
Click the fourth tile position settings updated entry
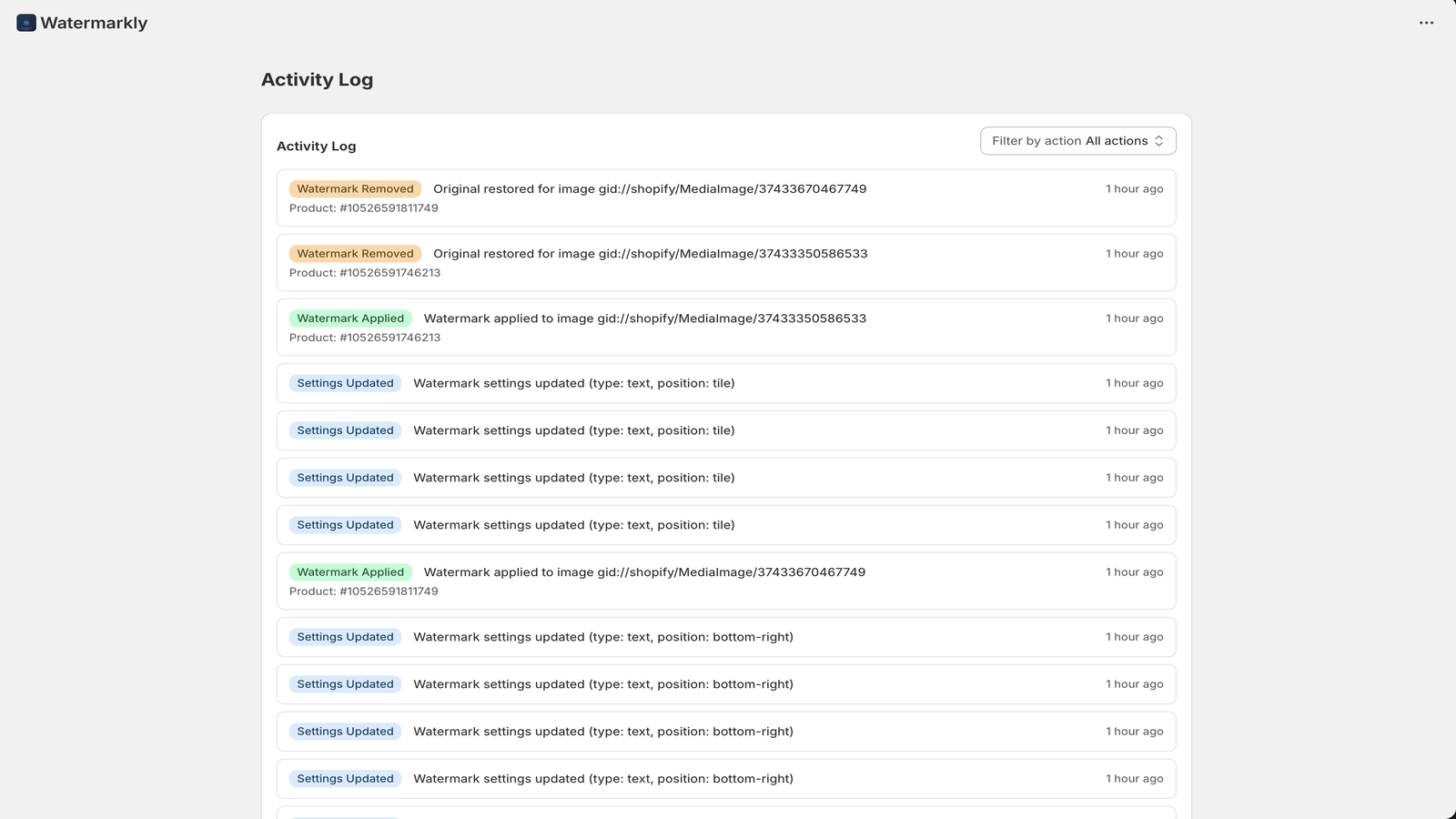(x=726, y=525)
